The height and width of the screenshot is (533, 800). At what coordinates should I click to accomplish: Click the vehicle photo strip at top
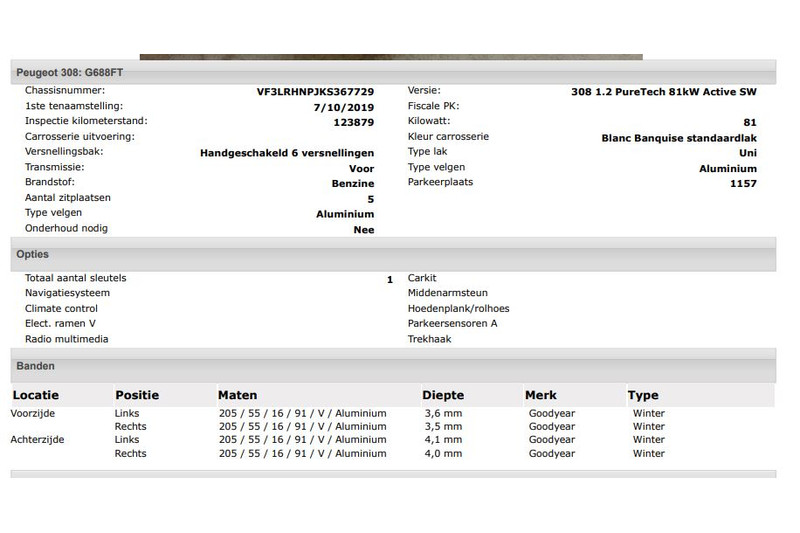tap(390, 57)
